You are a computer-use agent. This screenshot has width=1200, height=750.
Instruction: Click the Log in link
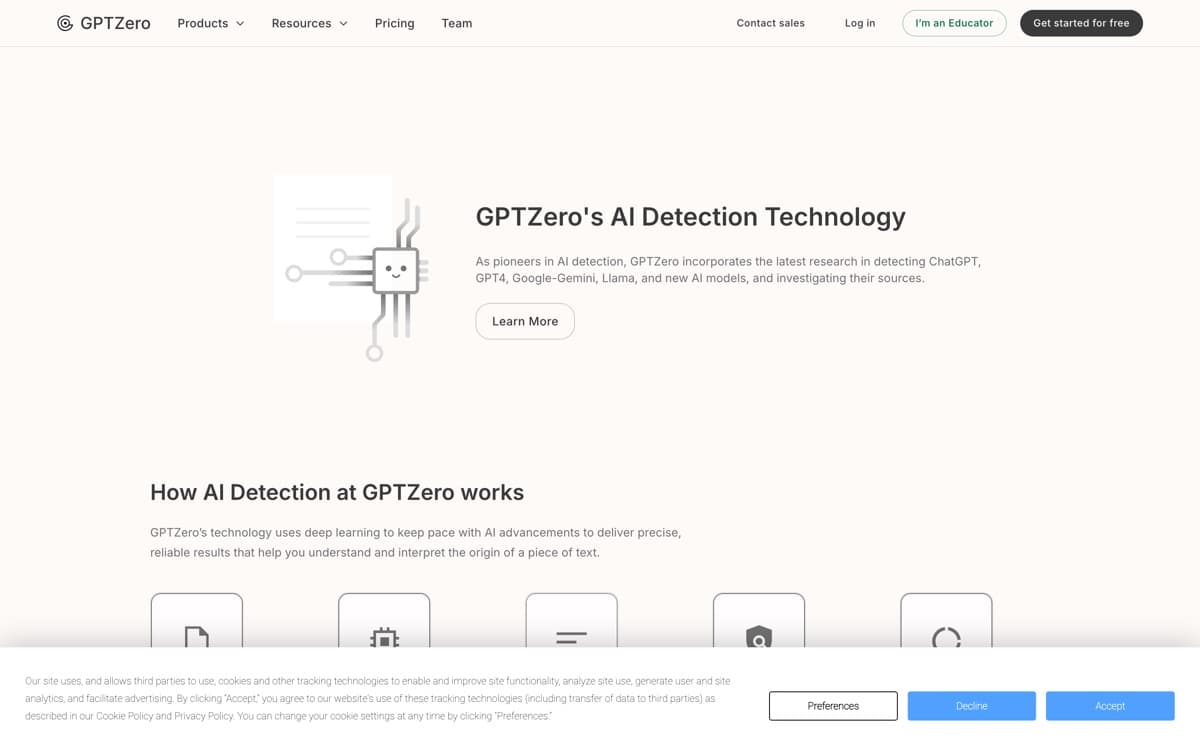[860, 23]
